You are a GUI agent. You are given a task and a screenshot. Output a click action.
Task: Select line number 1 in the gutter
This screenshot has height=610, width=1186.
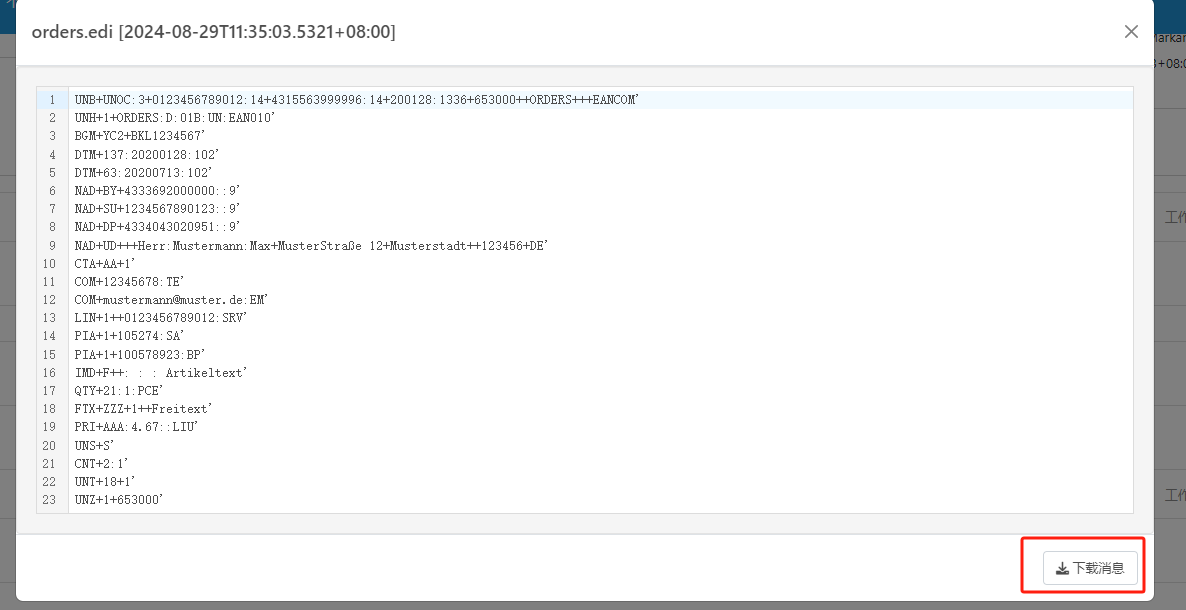[52, 100]
